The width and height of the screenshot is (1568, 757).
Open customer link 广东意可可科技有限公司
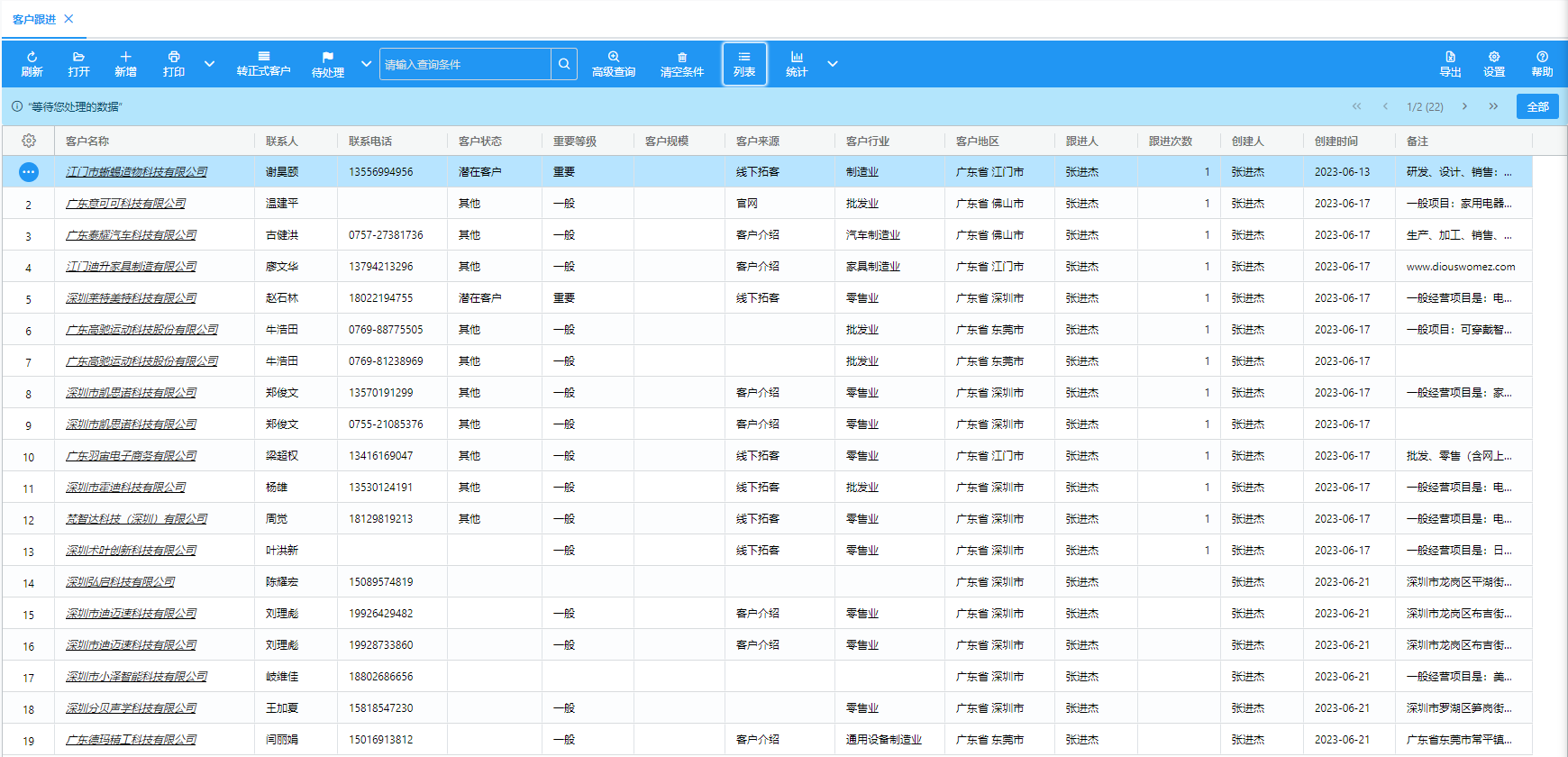click(125, 204)
